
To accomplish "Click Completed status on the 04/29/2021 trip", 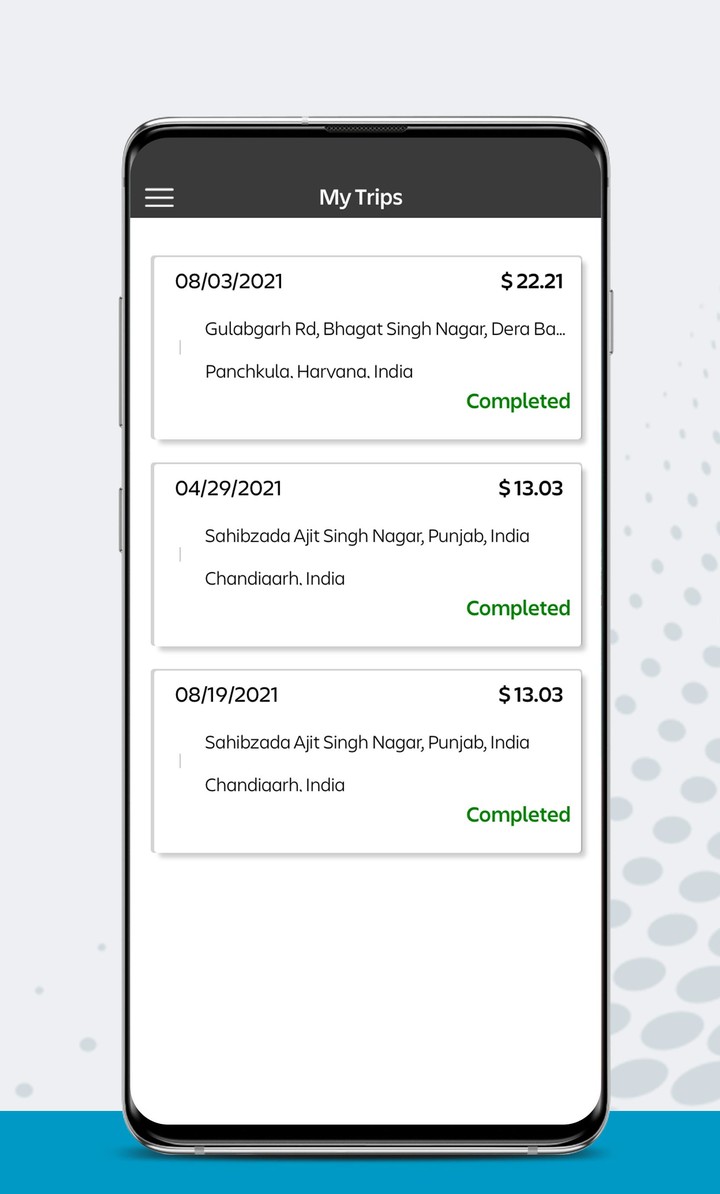I will [x=518, y=608].
